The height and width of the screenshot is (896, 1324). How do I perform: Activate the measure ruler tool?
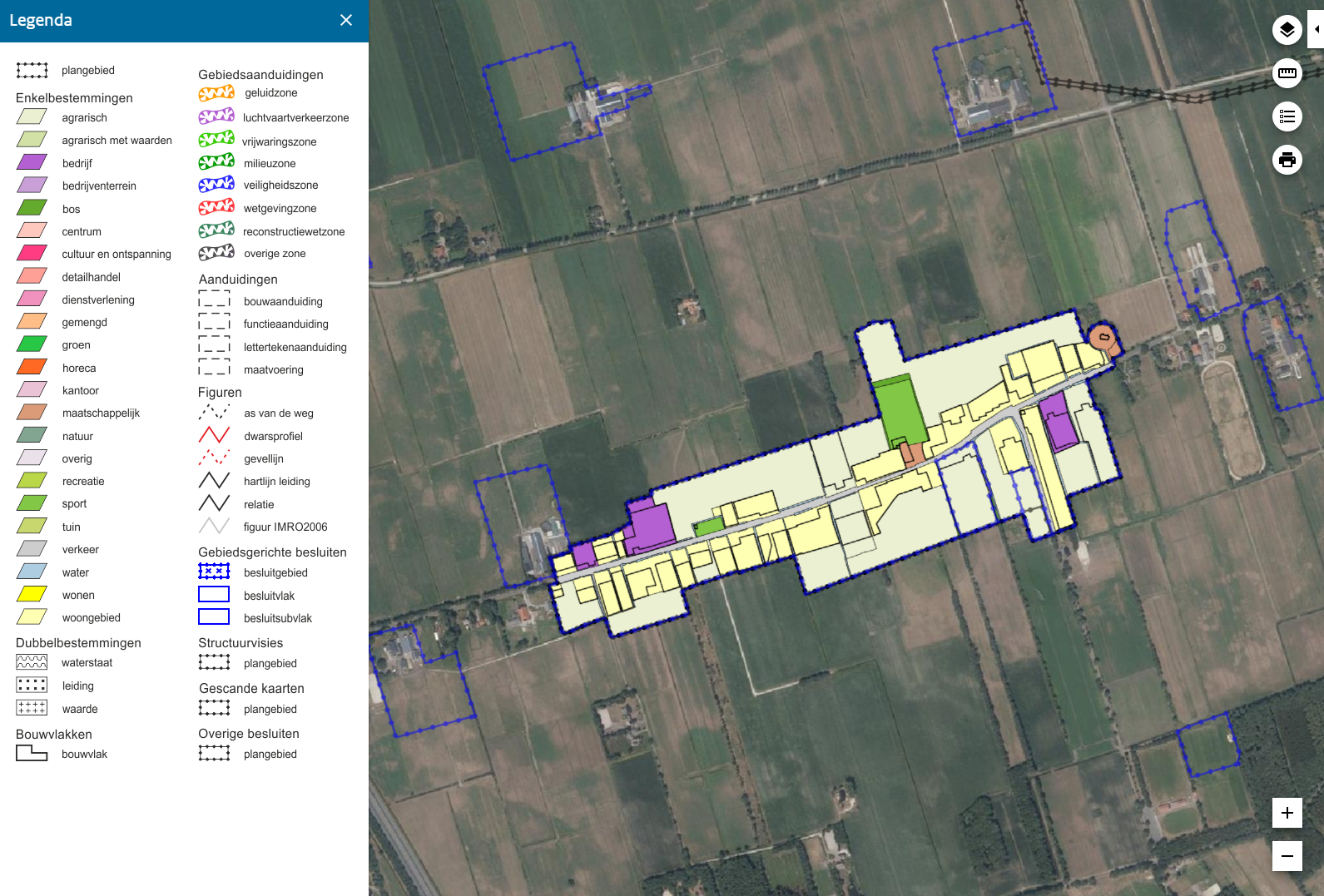point(1287,73)
